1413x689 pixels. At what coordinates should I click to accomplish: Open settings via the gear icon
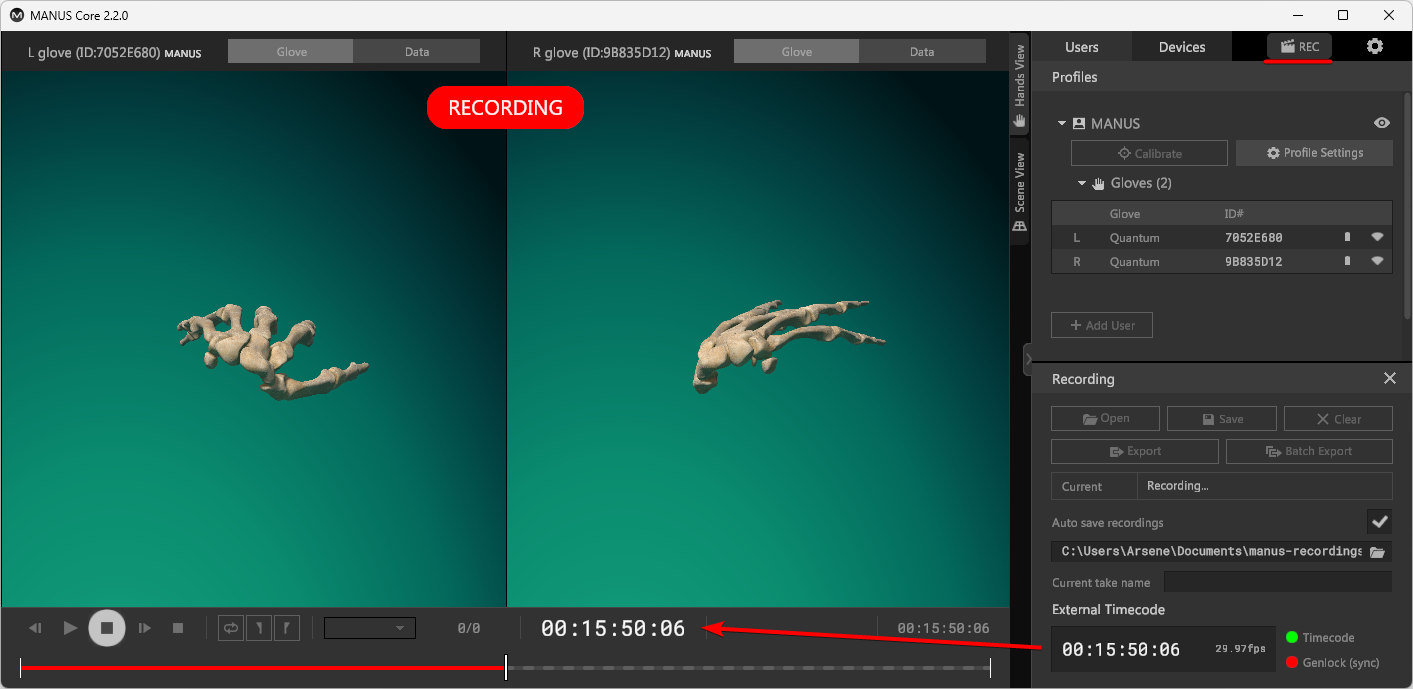tap(1375, 46)
